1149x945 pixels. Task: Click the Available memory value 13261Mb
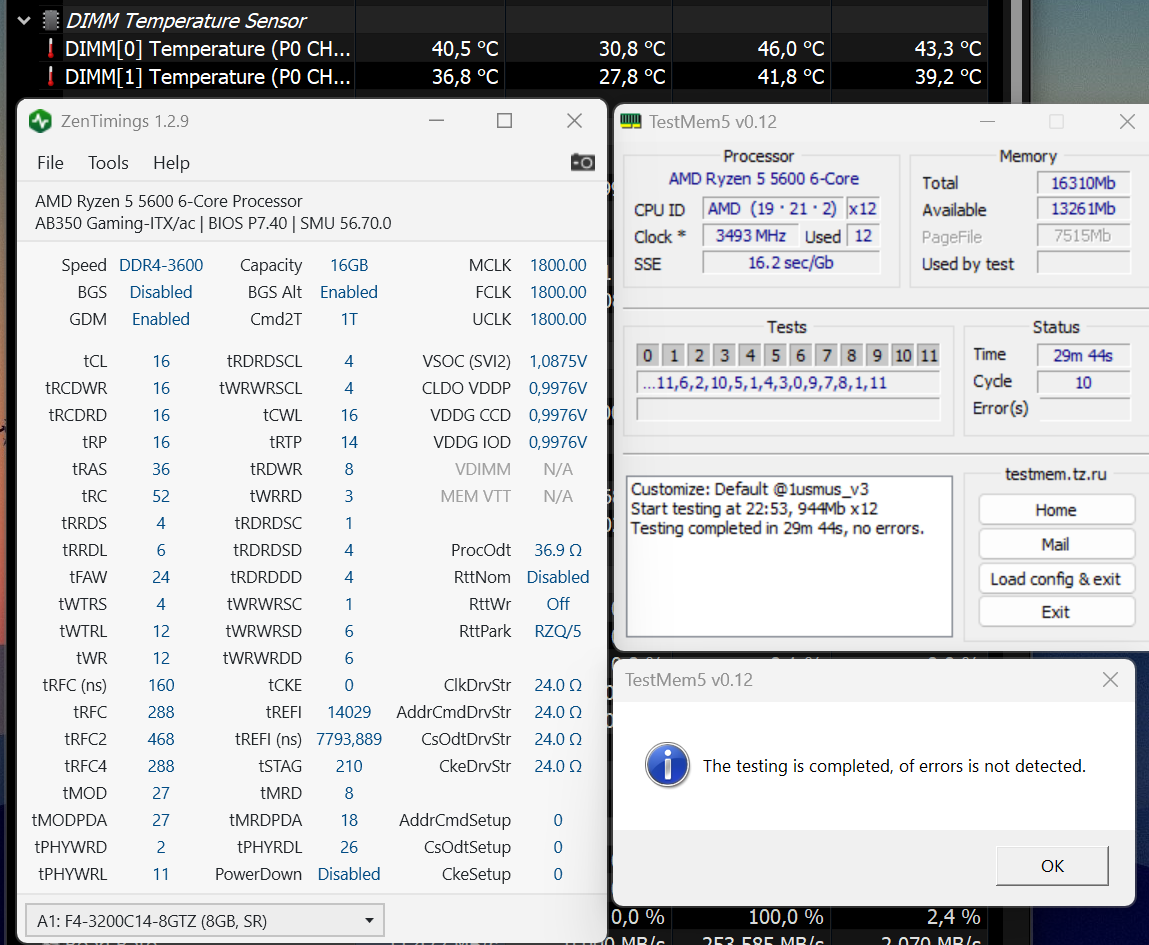[x=1083, y=209]
